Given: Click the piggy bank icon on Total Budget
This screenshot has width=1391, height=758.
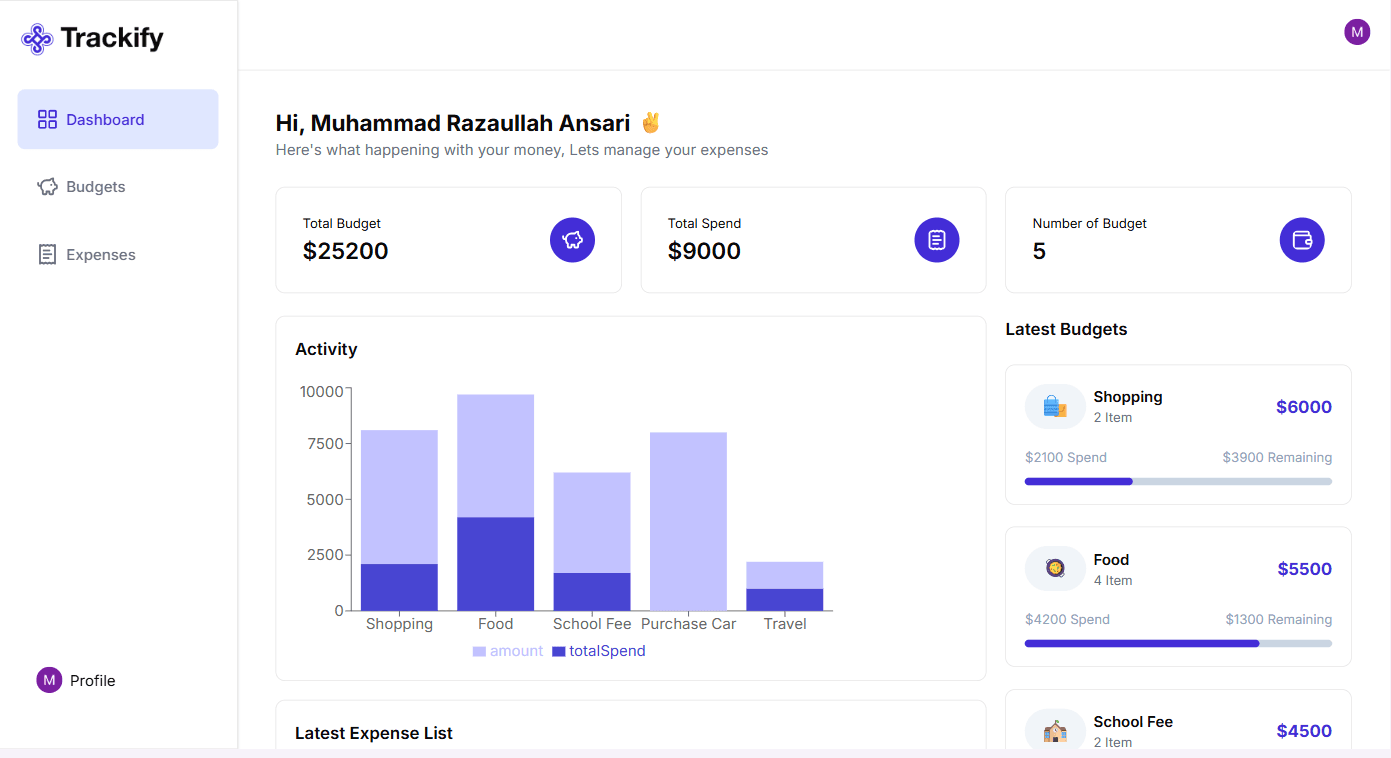Looking at the screenshot, I should 572,240.
